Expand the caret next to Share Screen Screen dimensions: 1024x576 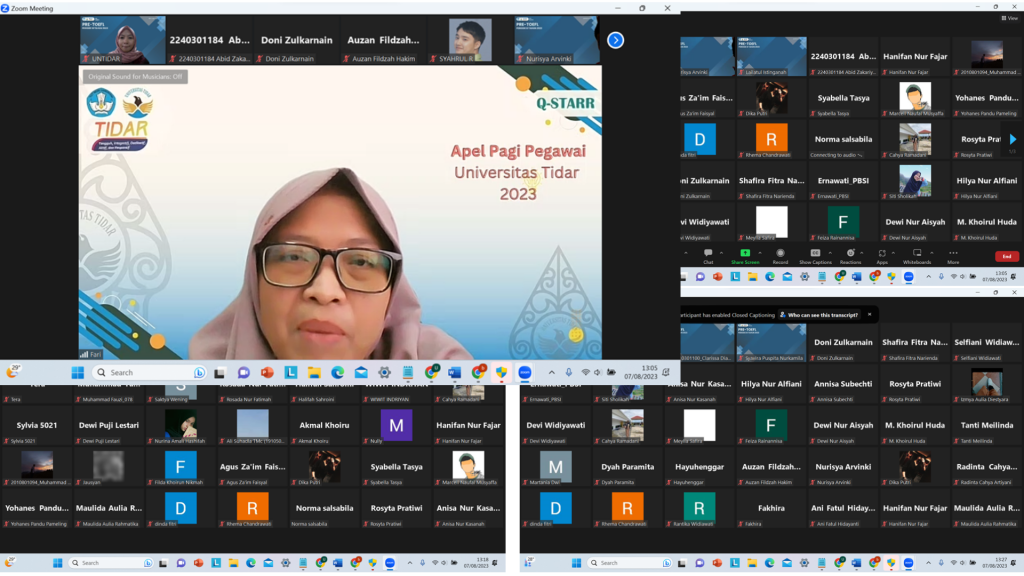(760, 253)
